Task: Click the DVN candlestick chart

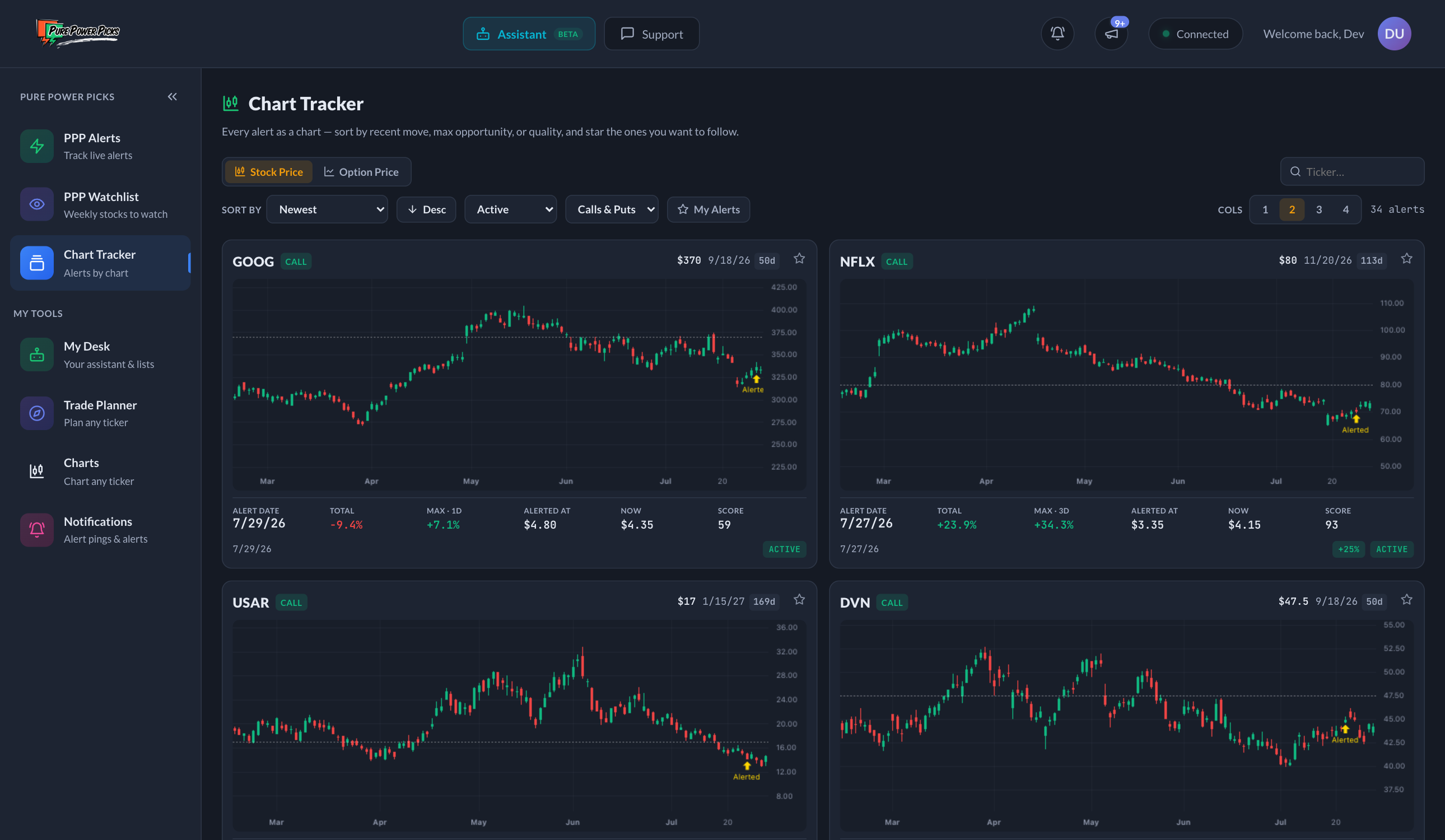Action: pos(1126,725)
